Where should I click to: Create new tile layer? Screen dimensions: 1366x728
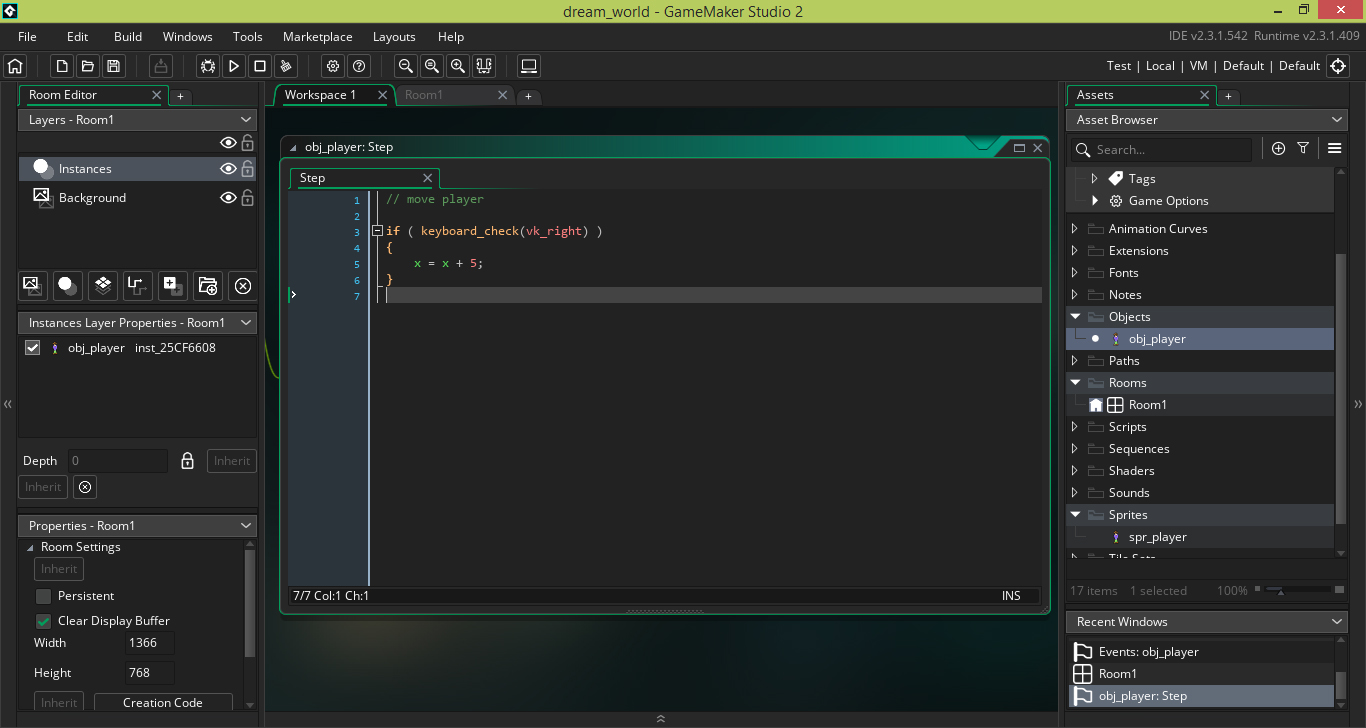click(103, 286)
